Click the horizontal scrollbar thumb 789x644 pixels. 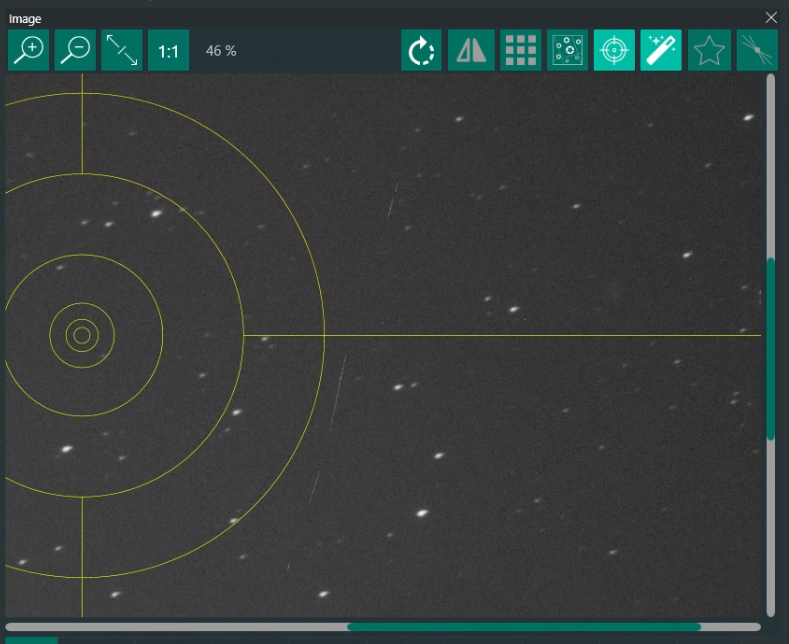click(x=523, y=627)
